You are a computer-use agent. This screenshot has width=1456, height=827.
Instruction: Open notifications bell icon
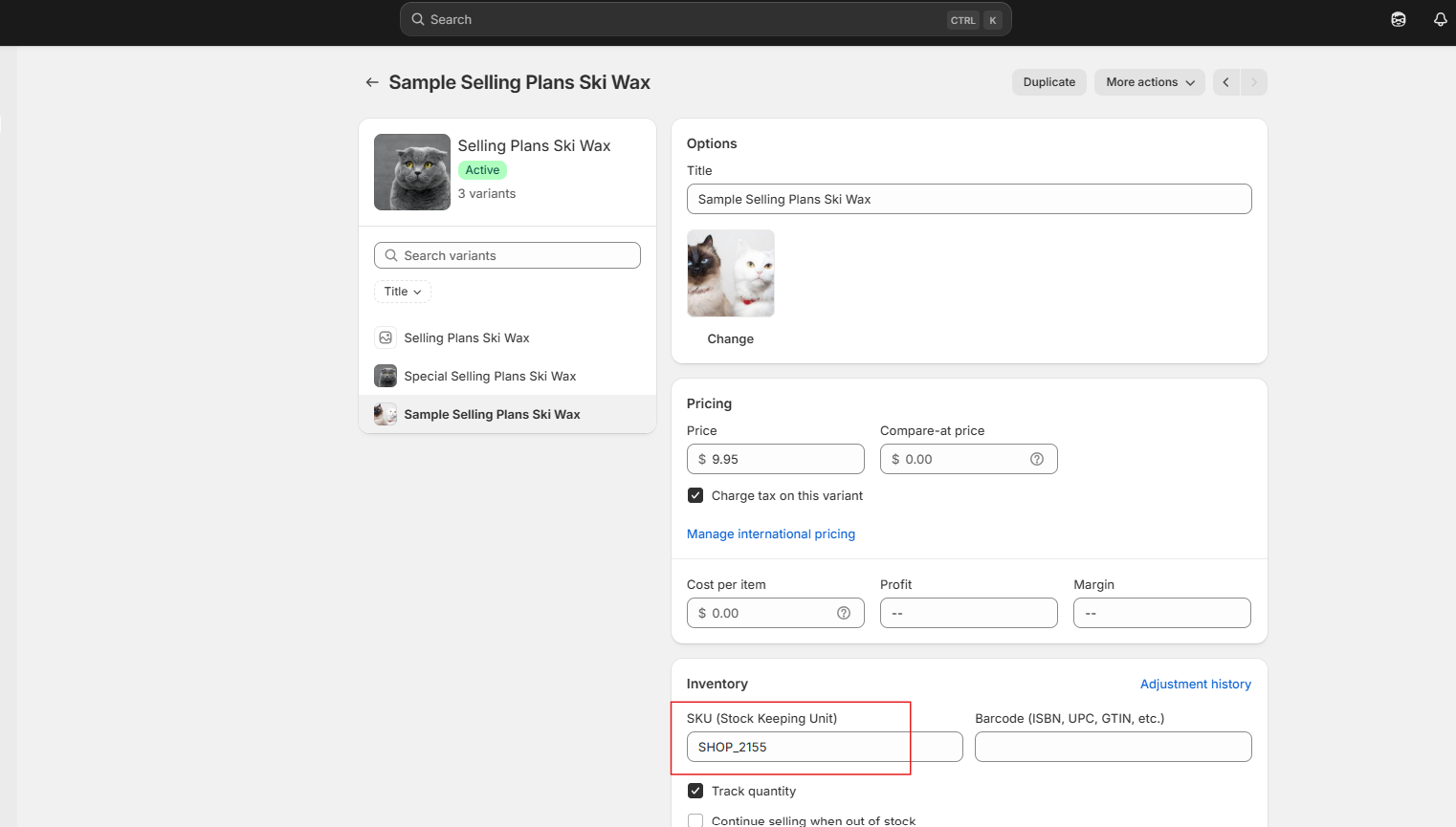coord(1440,19)
